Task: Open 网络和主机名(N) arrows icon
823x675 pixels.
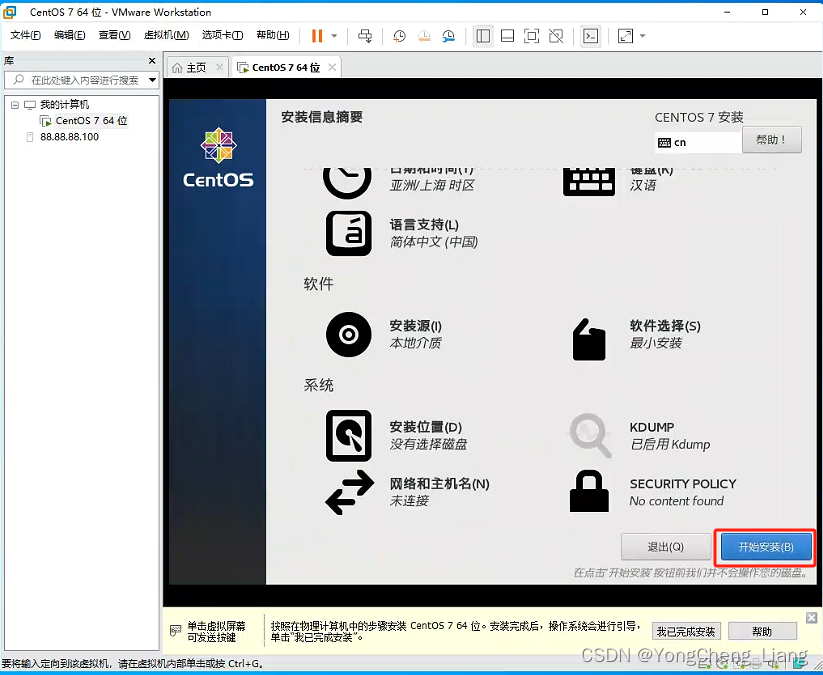Action: (350, 492)
